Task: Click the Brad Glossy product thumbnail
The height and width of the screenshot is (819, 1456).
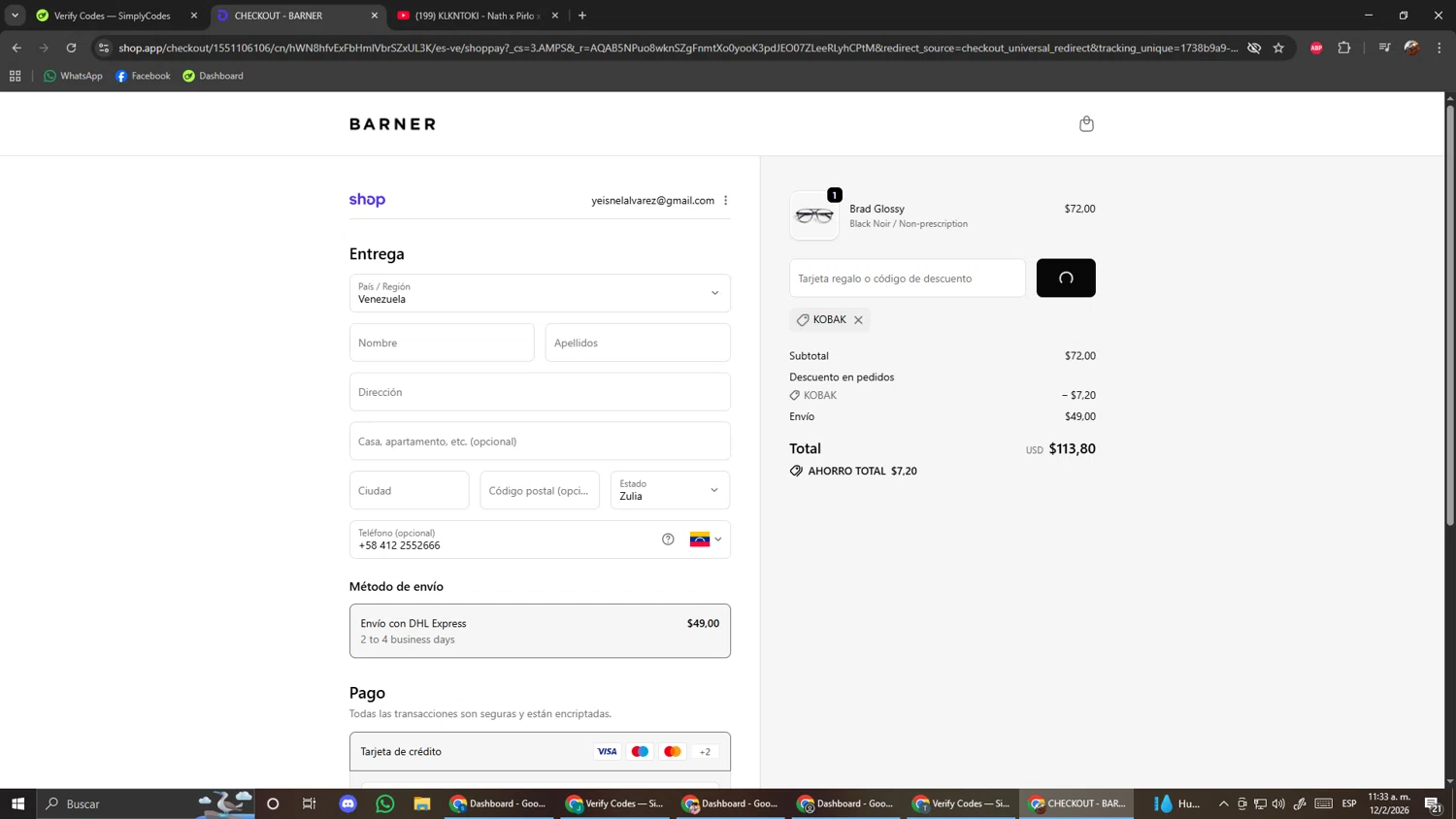Action: (x=814, y=215)
